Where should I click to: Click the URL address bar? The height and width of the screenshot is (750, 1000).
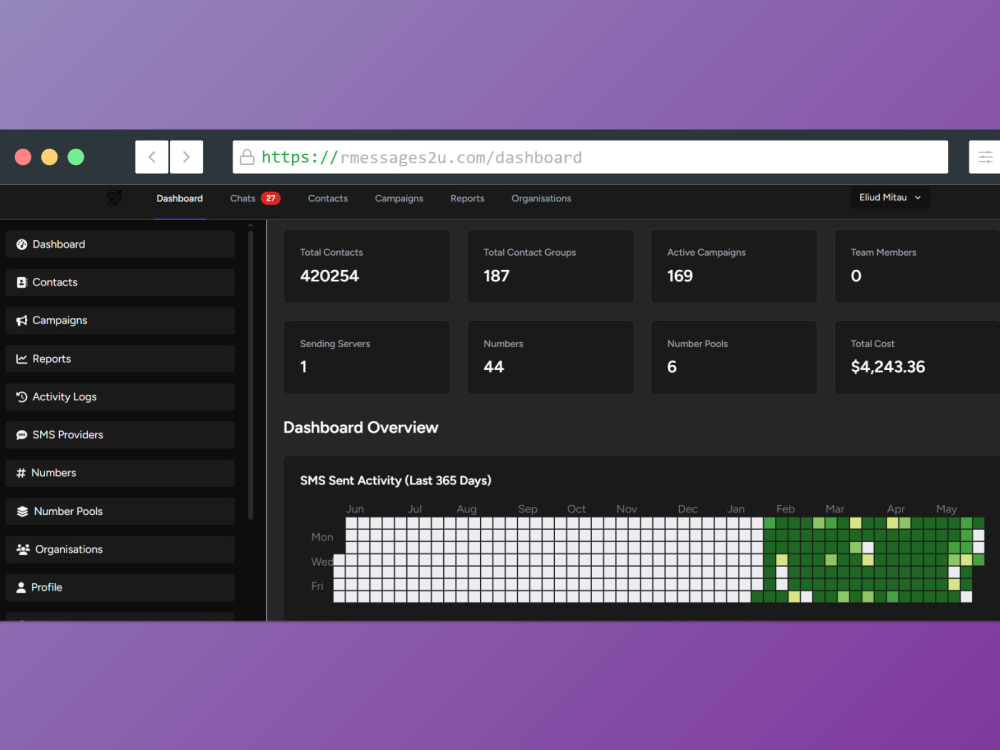pos(590,157)
